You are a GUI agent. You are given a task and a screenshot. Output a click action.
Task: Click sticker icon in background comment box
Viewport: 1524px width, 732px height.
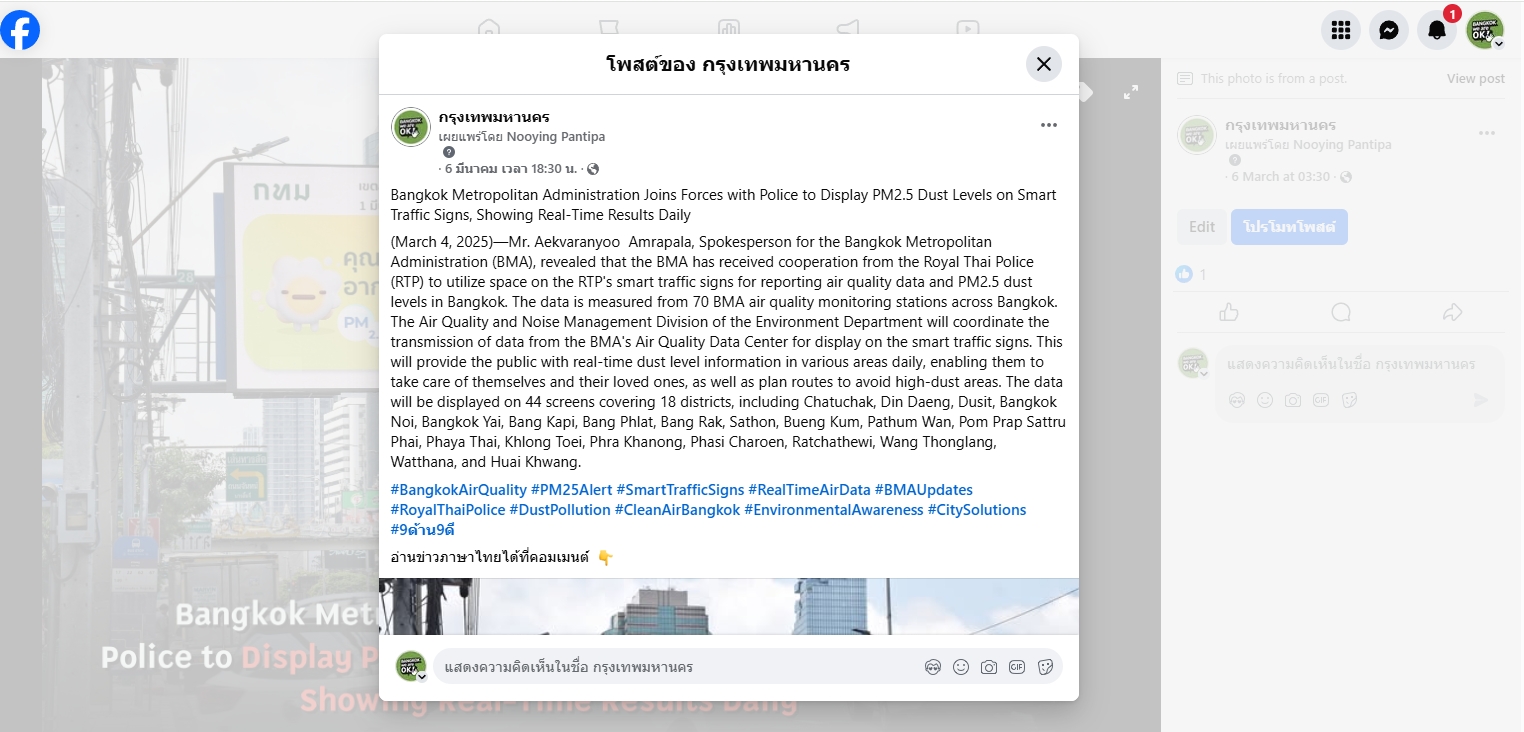tap(1349, 400)
